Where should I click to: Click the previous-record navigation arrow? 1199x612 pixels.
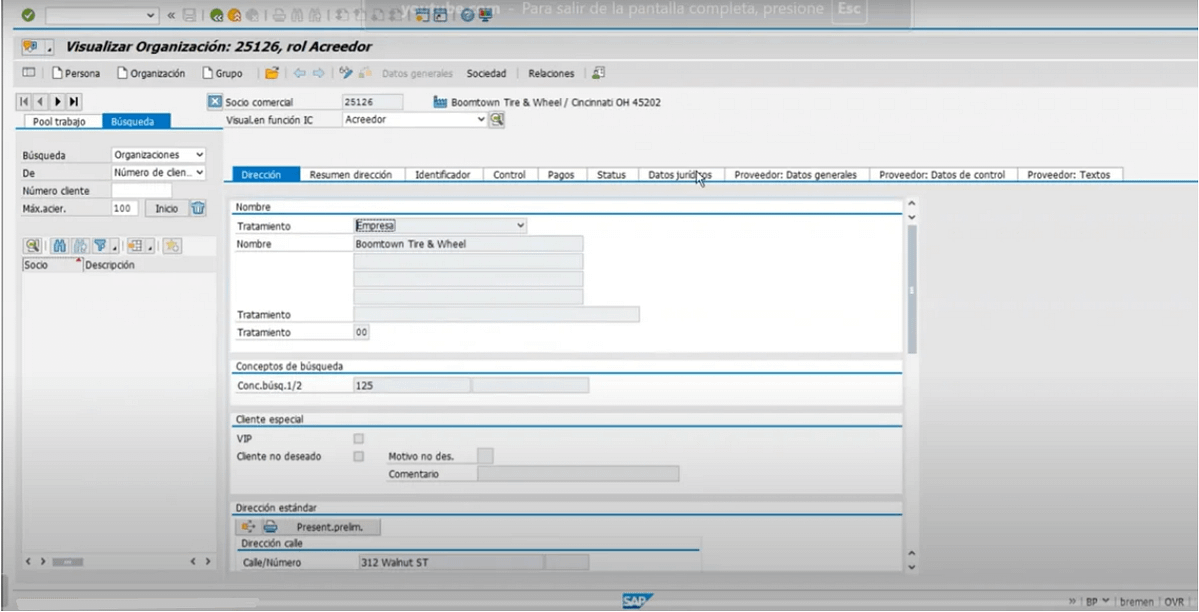[x=40, y=102]
